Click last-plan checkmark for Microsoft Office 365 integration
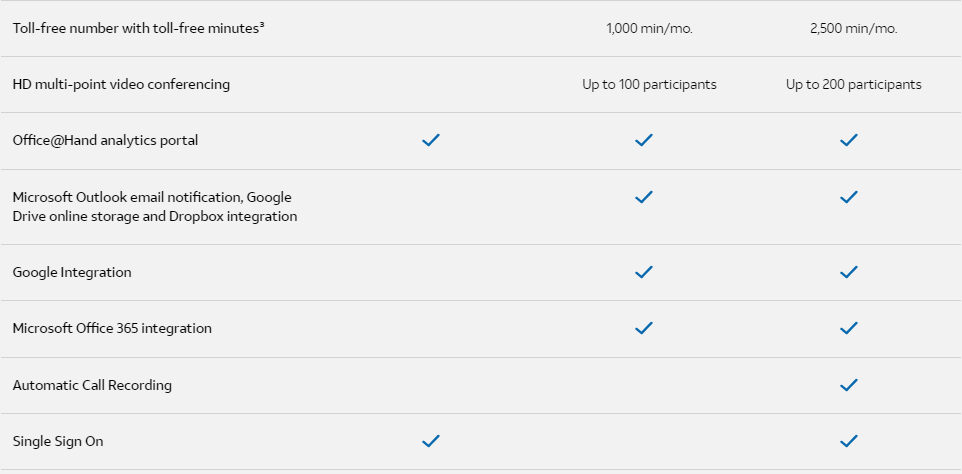Viewport: 962px width, 474px height. point(848,328)
